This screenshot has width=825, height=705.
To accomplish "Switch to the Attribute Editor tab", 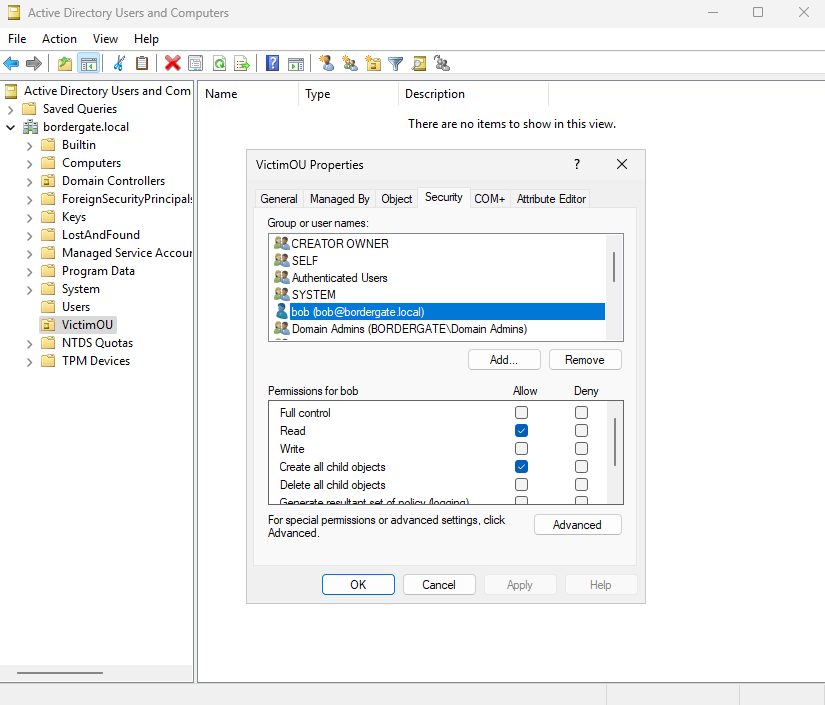I will [550, 199].
